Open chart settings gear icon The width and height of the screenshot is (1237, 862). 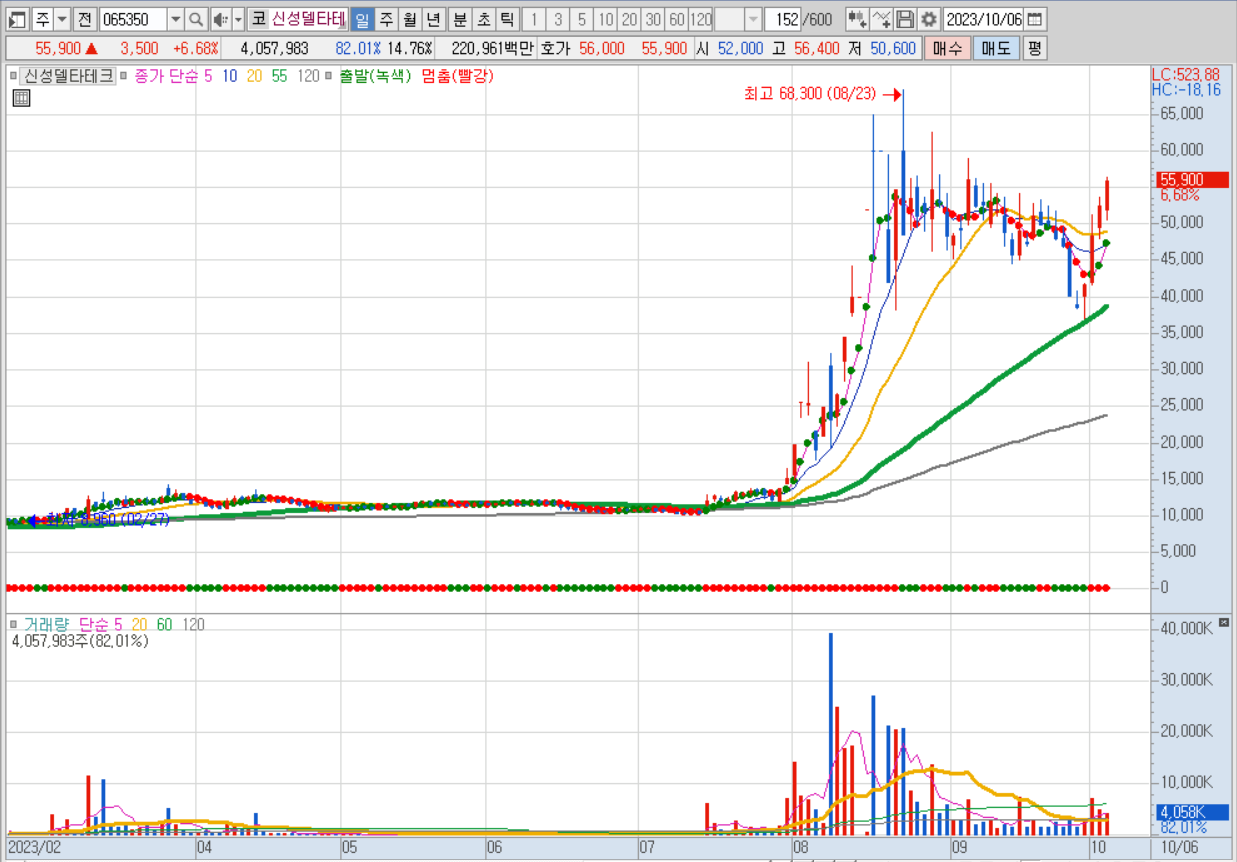tap(929, 19)
